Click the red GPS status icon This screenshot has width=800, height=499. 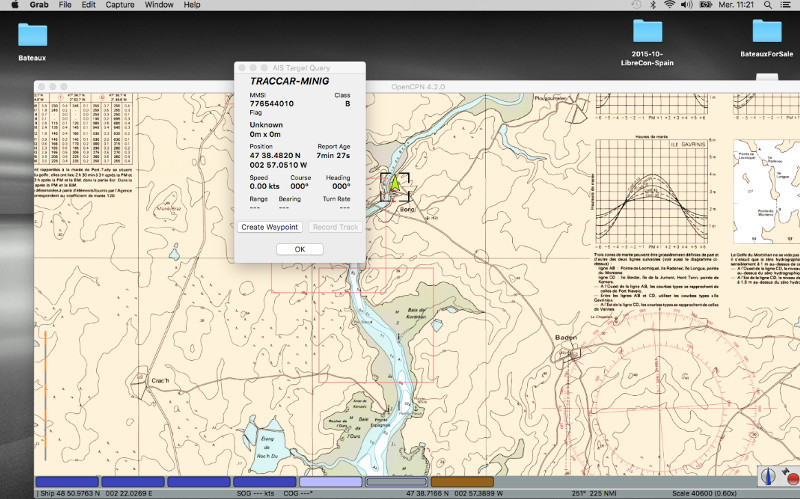(x=791, y=477)
